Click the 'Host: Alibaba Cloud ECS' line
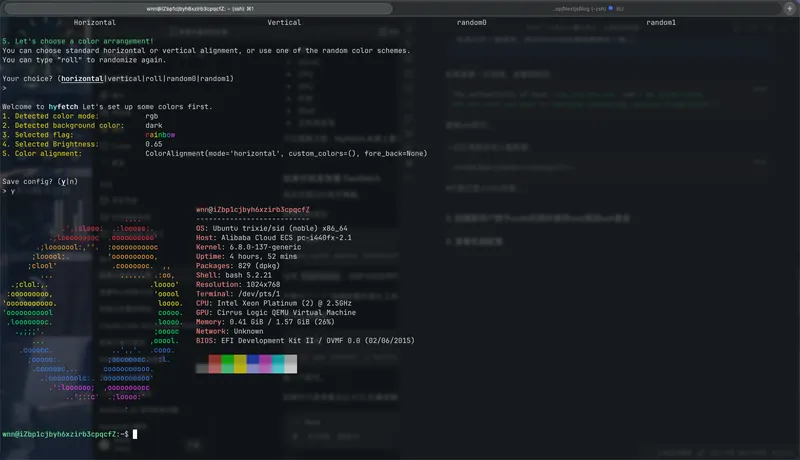Viewport: 800px width, 460px height. click(273, 238)
